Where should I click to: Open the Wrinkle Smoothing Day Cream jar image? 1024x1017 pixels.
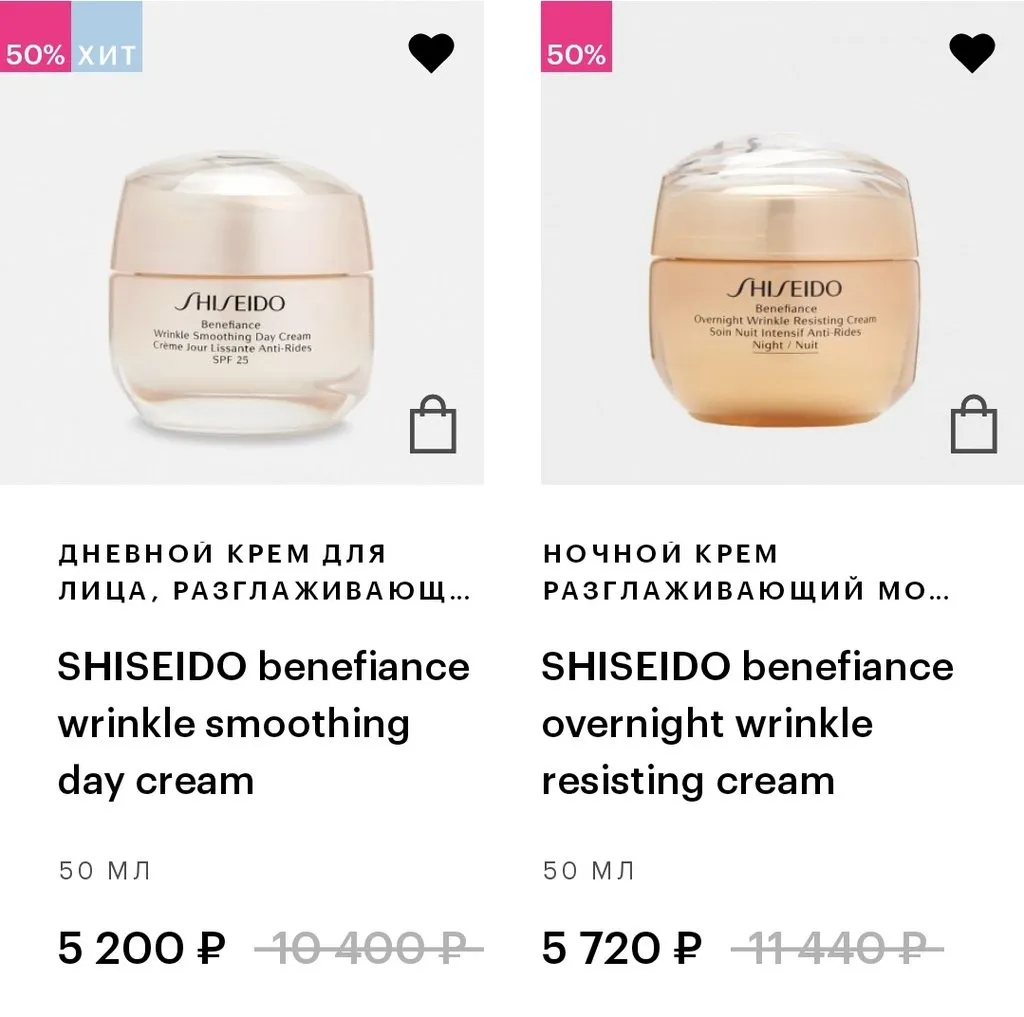tap(240, 293)
